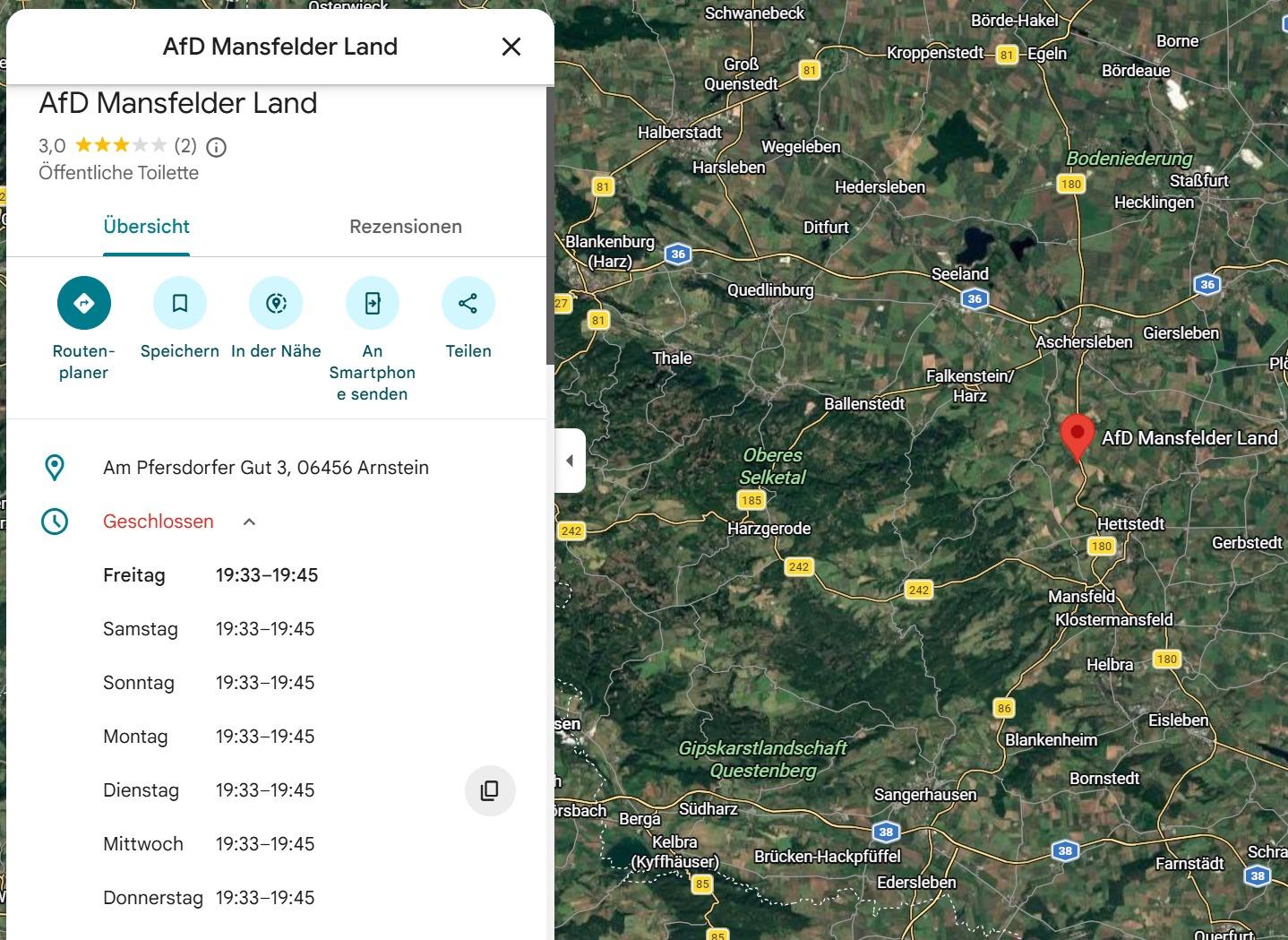Screen dimensions: 1288x940
Task: Share the place with Teilen icon
Action: click(468, 303)
